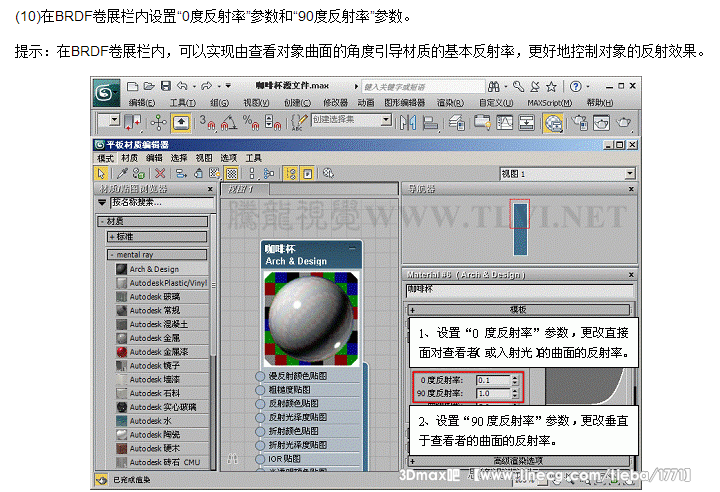Open the 选项 menu in material editor
Image resolution: width=720 pixels, height=492 pixels.
228,158
